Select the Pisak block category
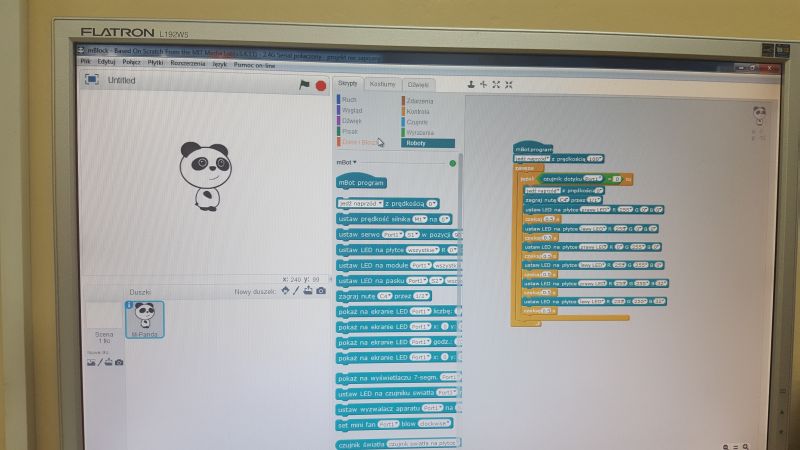This screenshot has width=800, height=450. tap(350, 132)
